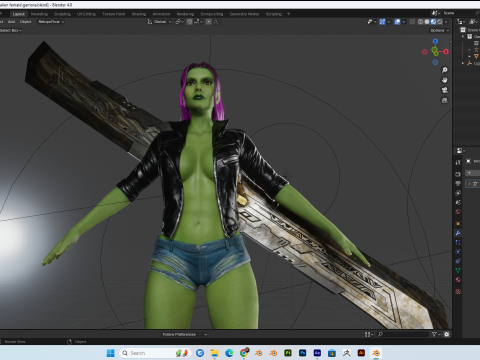Select rendered viewport shading
Viewport: 480px width, 360px height.
(x=440, y=22)
